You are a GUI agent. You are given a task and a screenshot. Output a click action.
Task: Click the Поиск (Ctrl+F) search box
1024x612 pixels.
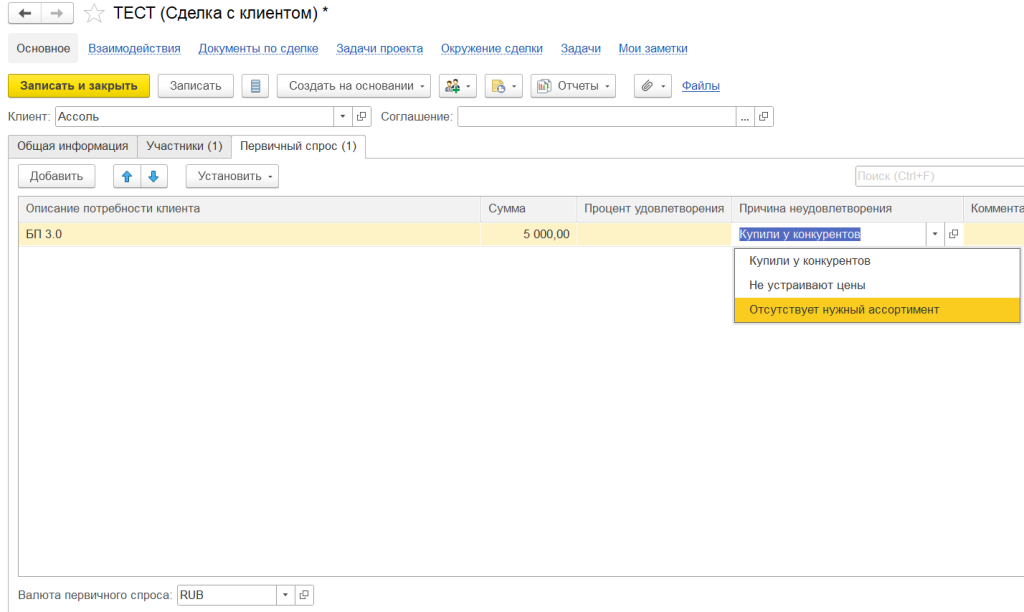[939, 176]
